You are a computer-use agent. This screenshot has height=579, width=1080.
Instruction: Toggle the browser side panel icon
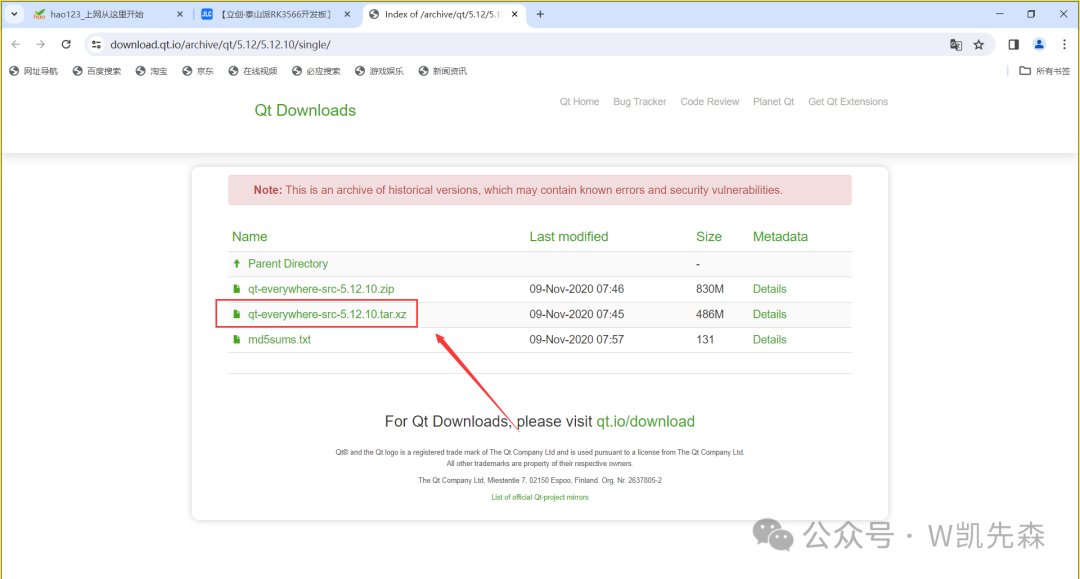point(1013,44)
